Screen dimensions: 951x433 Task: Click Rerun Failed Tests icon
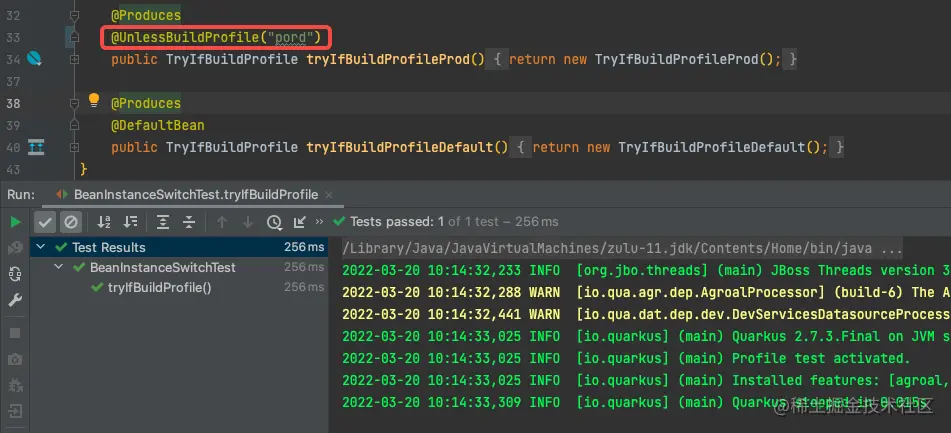click(15, 248)
